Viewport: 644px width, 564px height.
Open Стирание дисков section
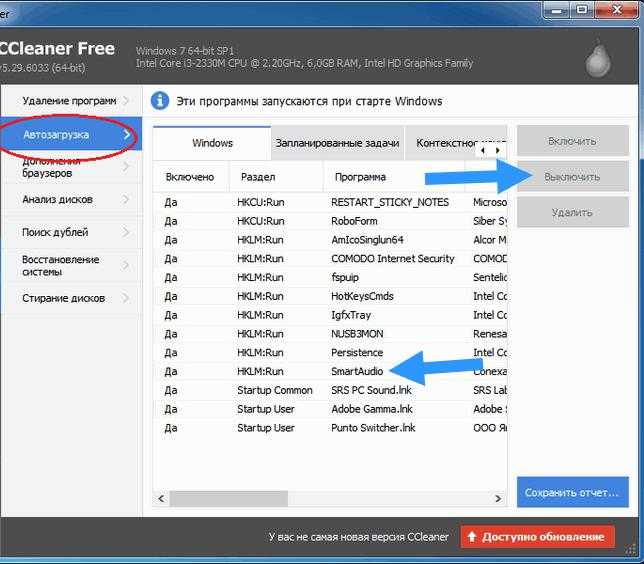(71, 298)
